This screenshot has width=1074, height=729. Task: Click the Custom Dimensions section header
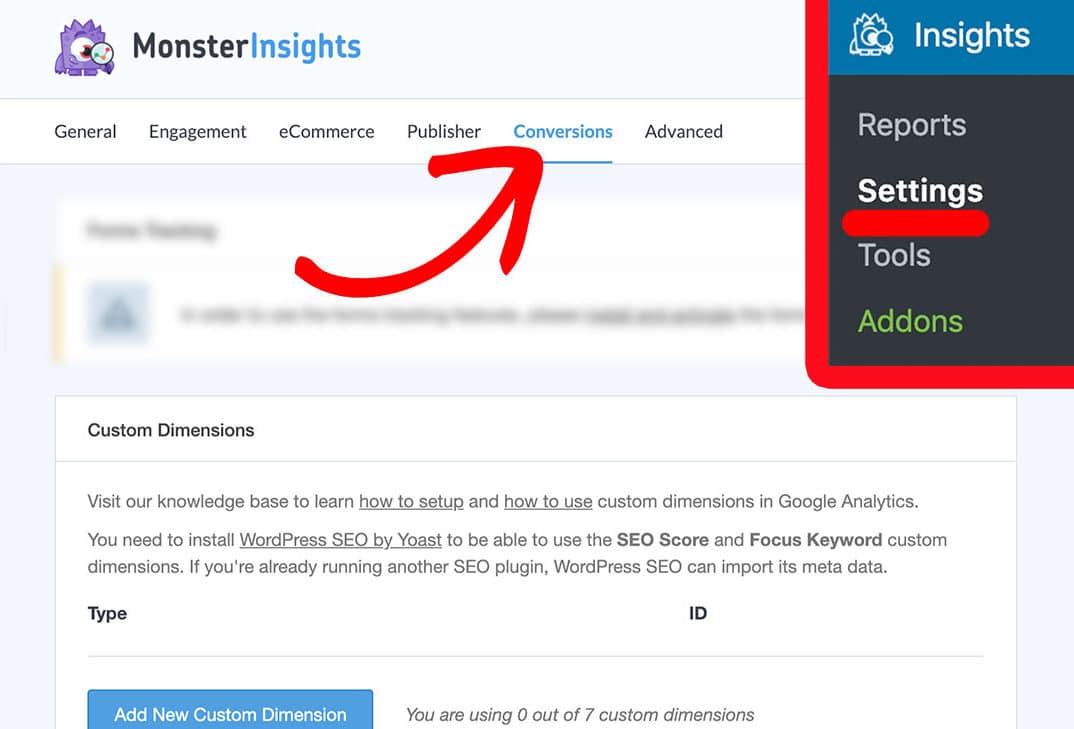coord(171,430)
